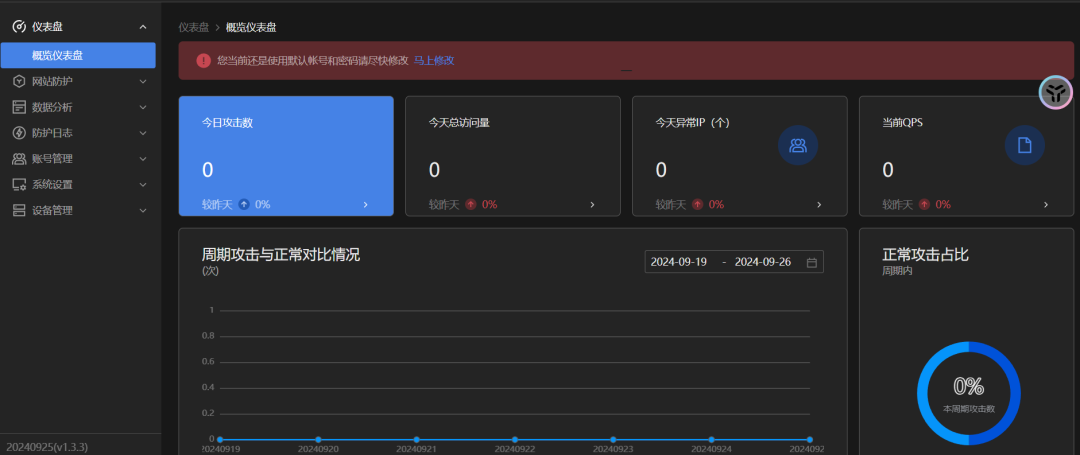The image size is (1080, 455).
Task: Select 概览仪表盘 menu item
Action: (78, 55)
